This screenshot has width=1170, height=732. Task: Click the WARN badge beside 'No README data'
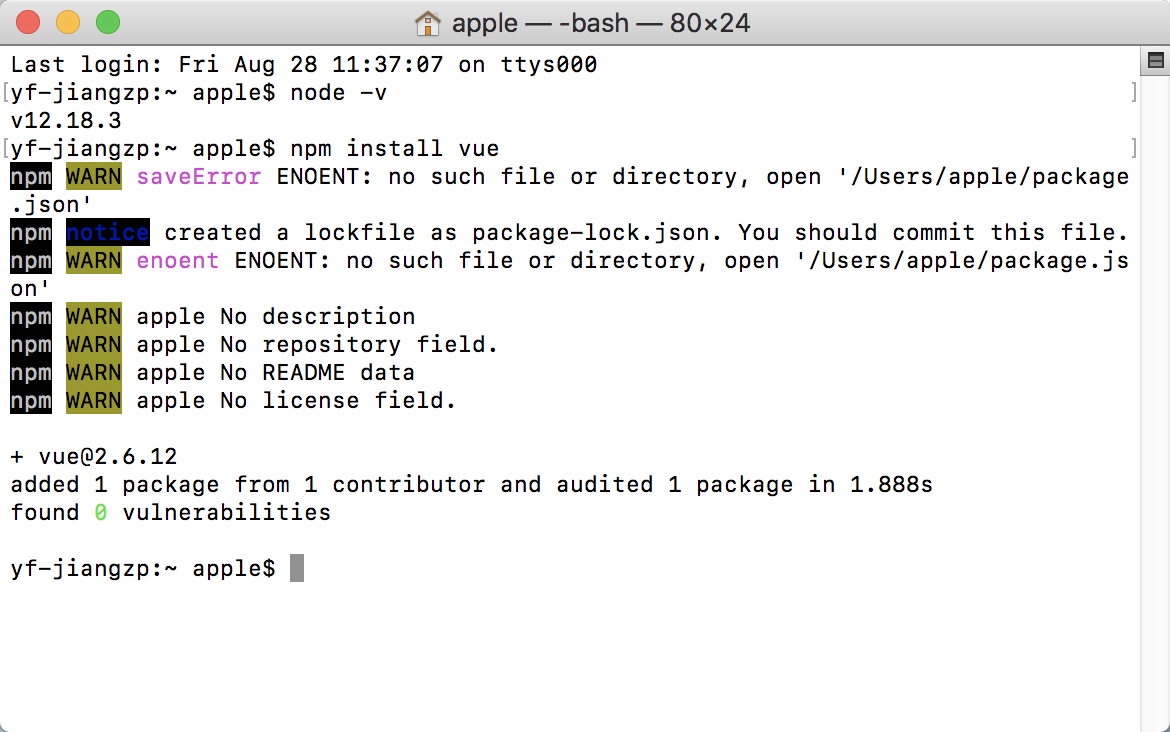click(x=93, y=372)
